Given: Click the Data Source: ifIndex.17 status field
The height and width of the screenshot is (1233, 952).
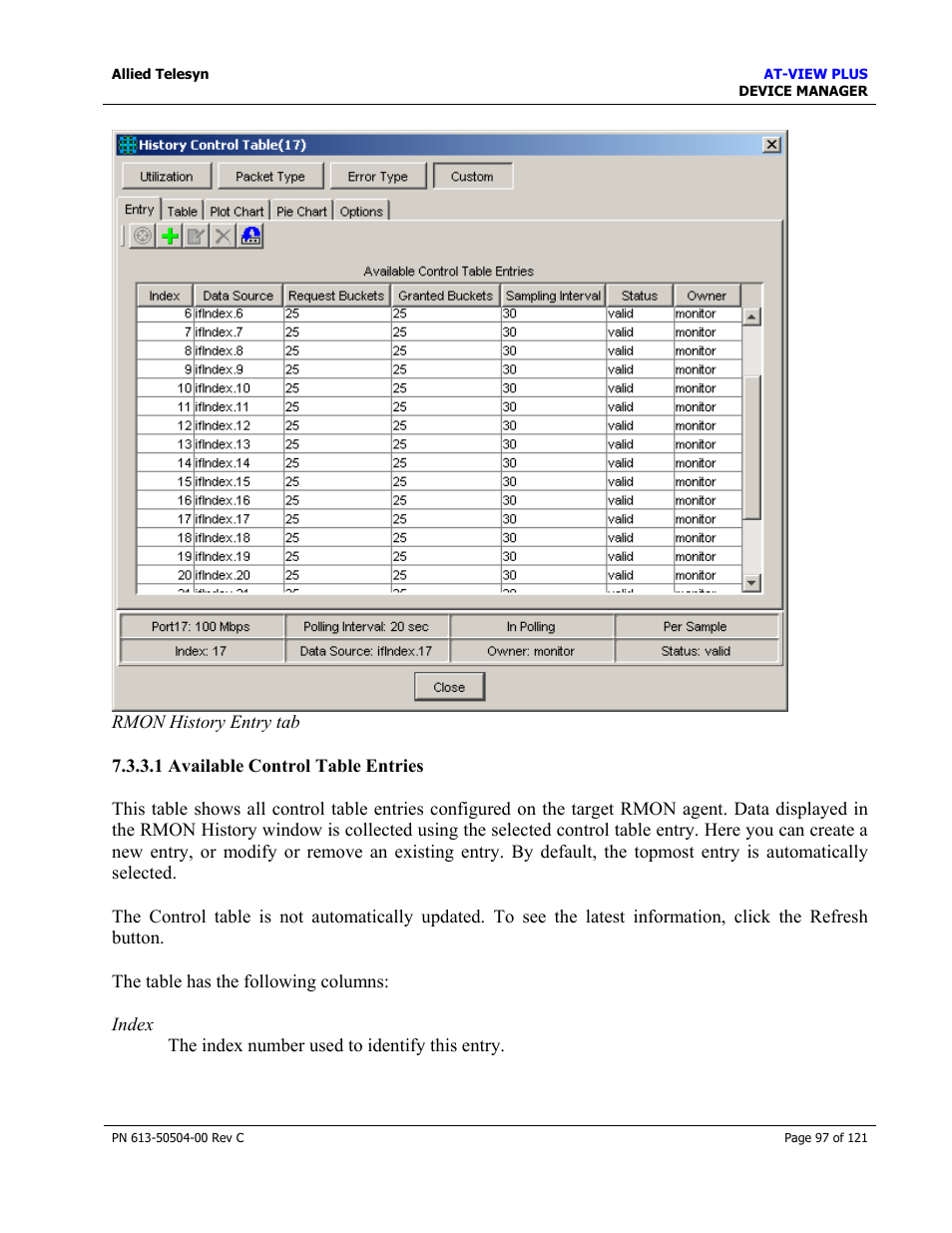Looking at the screenshot, I should pos(366,651).
